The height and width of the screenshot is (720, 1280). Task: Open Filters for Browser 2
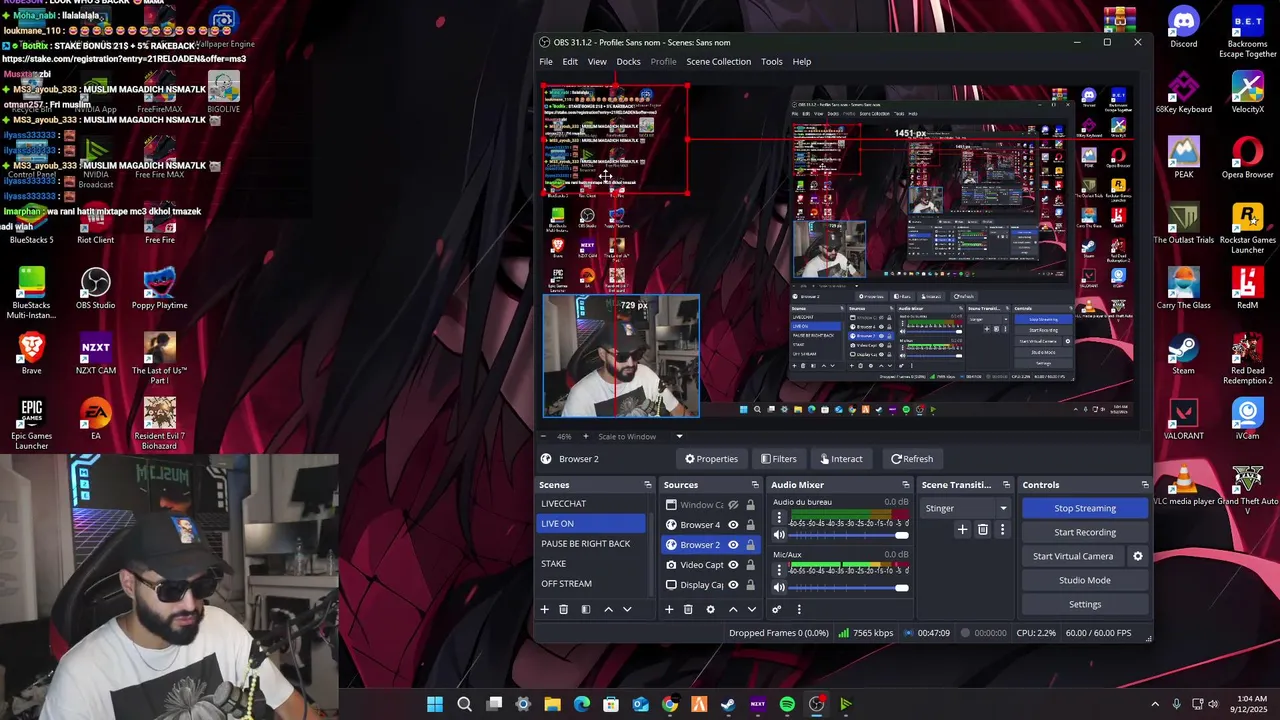coord(778,459)
